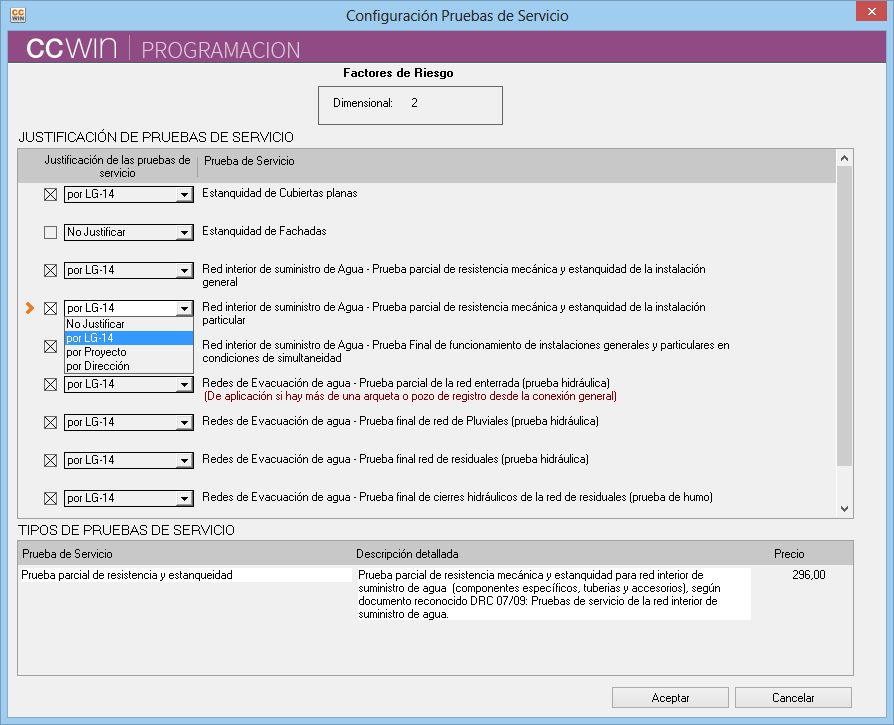Enable the Estanquidad de Fachadas checkbox

click(50, 233)
